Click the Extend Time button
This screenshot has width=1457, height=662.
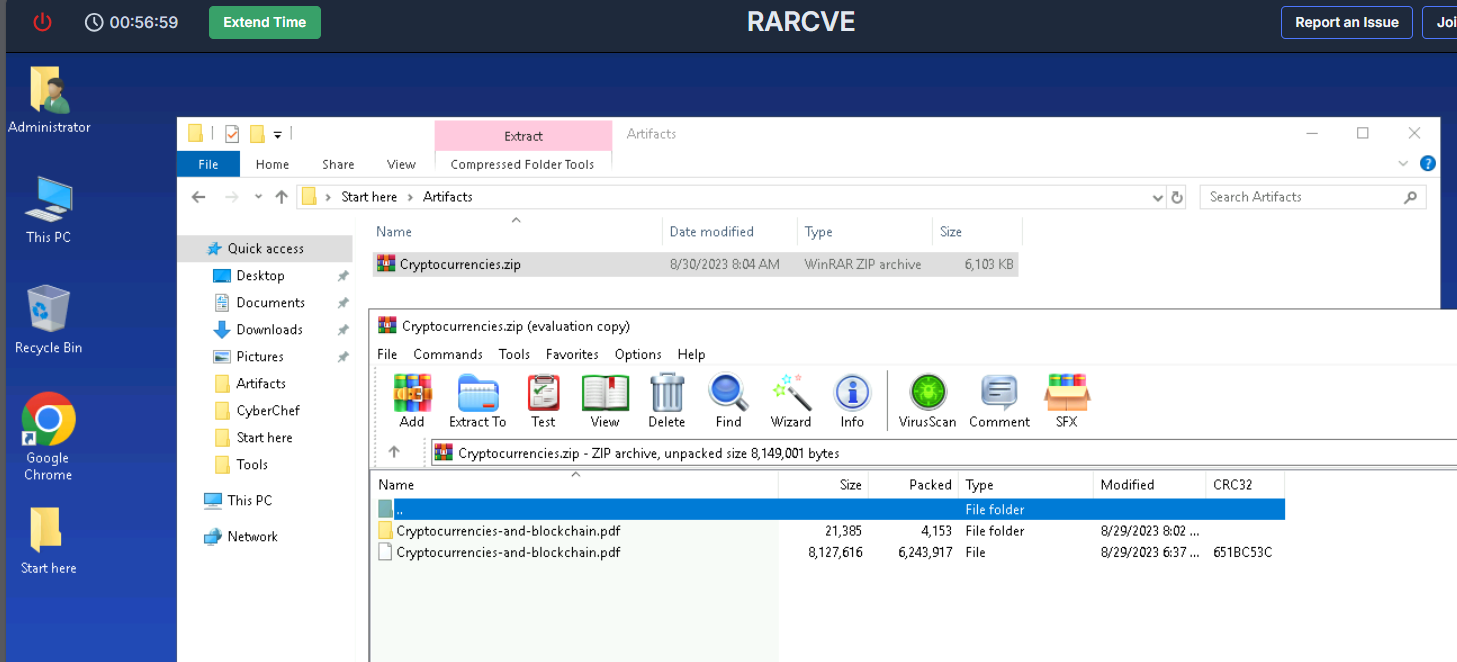point(264,22)
